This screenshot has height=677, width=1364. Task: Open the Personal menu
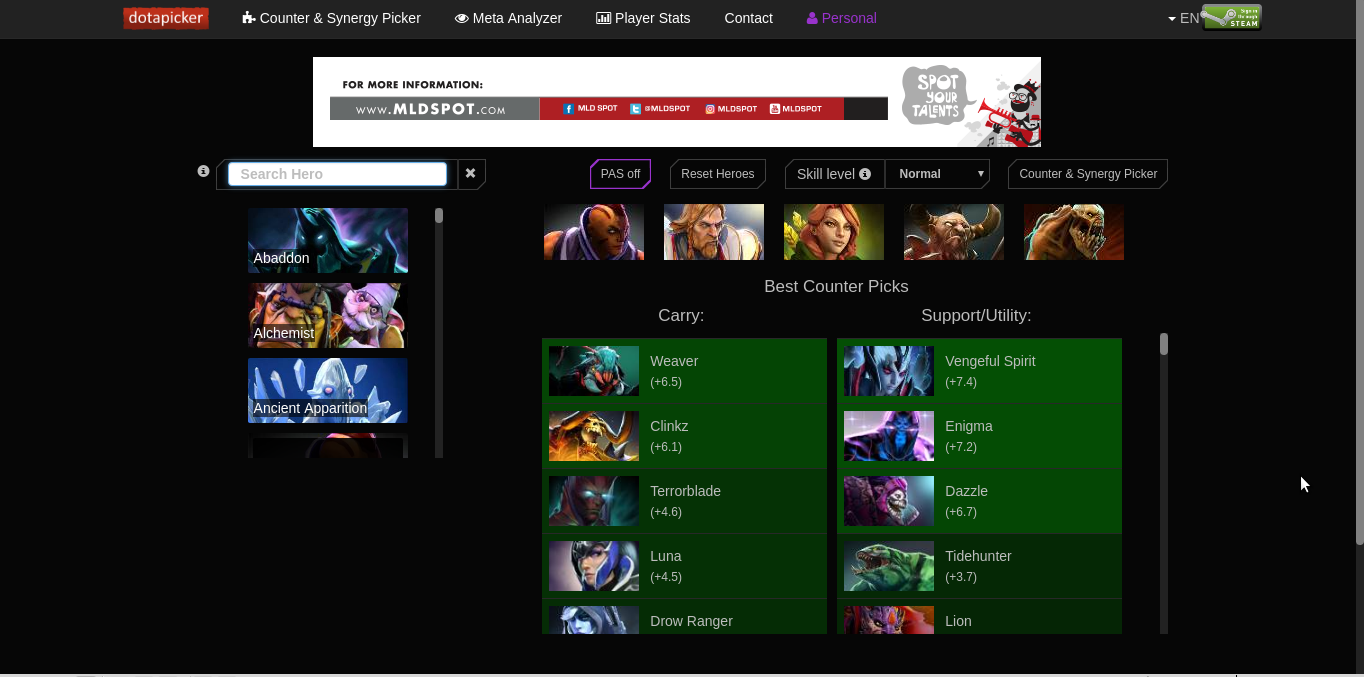click(841, 18)
